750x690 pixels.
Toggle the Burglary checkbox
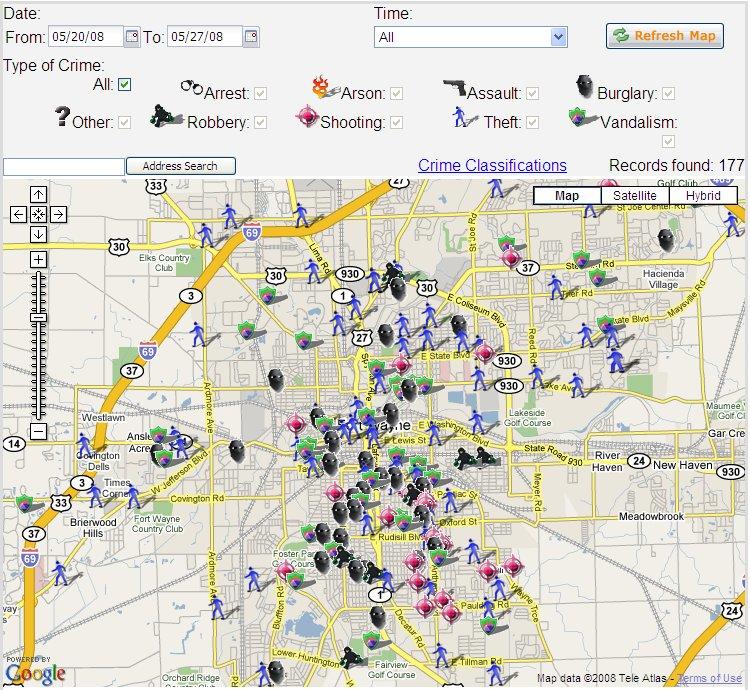pyautogui.click(x=668, y=94)
